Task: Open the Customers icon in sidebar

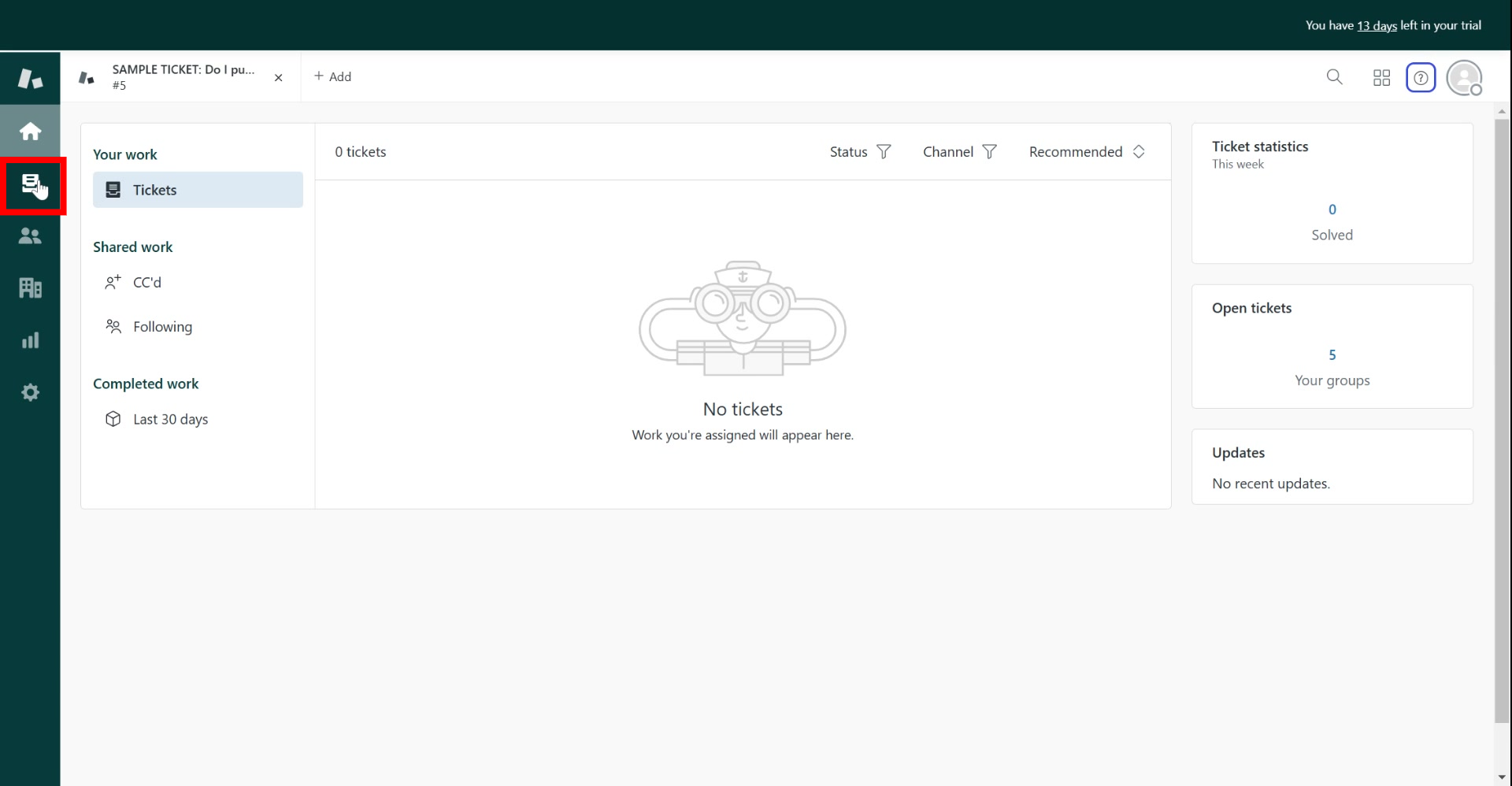Action: pyautogui.click(x=30, y=235)
